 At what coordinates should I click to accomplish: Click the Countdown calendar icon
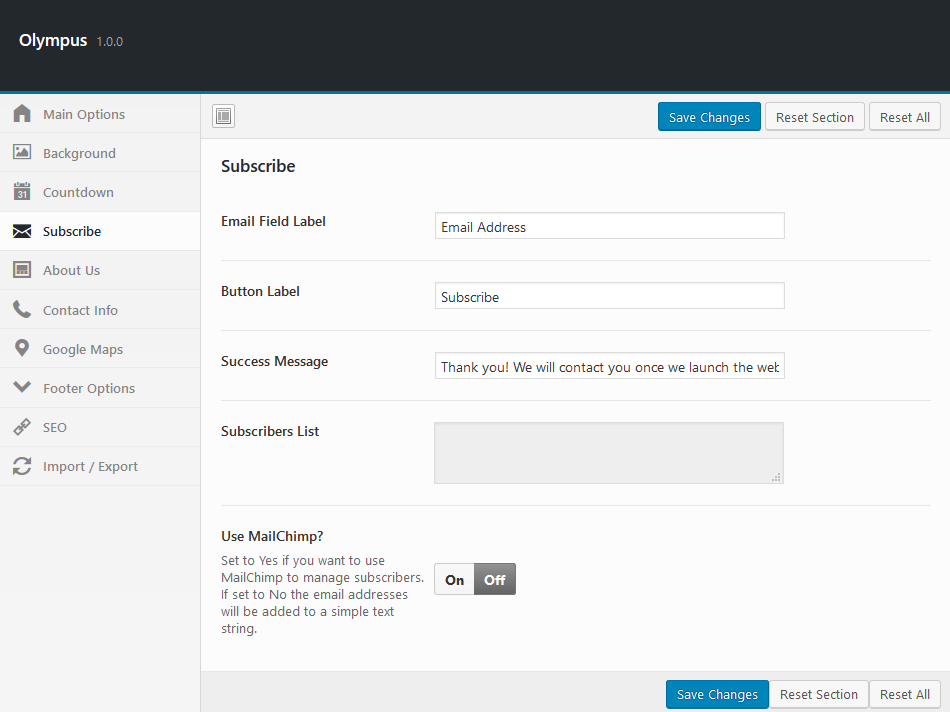tap(22, 192)
